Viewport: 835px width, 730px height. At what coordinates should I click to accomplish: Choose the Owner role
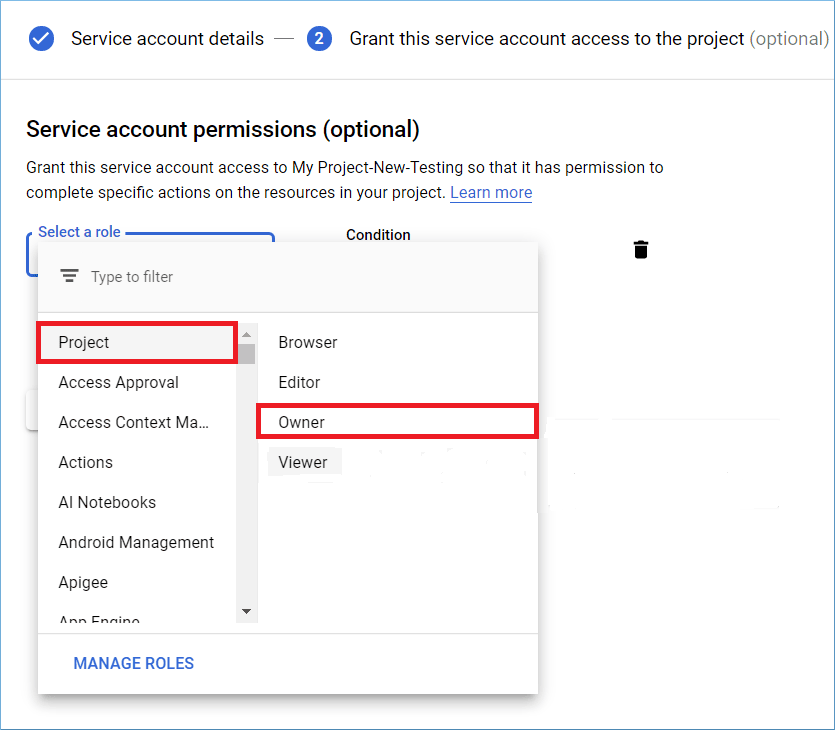(x=397, y=422)
